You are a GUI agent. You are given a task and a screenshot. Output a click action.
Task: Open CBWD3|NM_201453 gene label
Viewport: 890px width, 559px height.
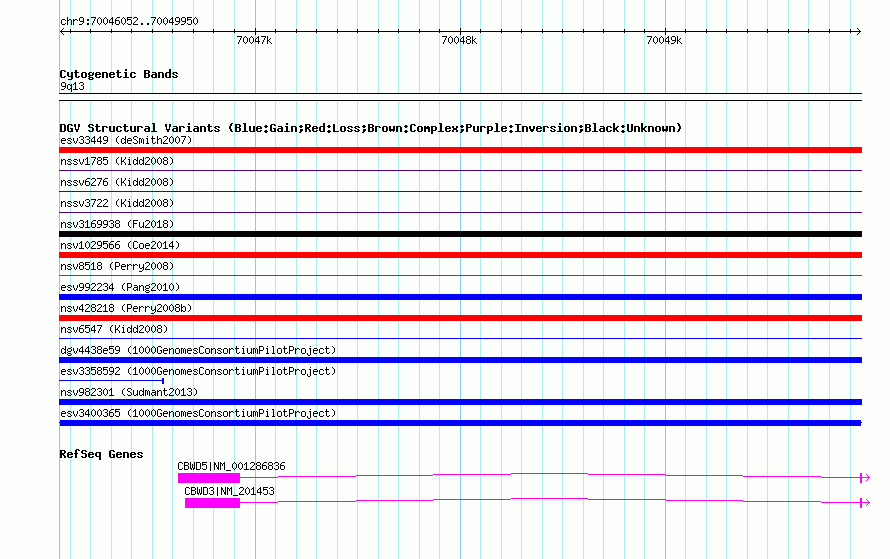tap(229, 491)
